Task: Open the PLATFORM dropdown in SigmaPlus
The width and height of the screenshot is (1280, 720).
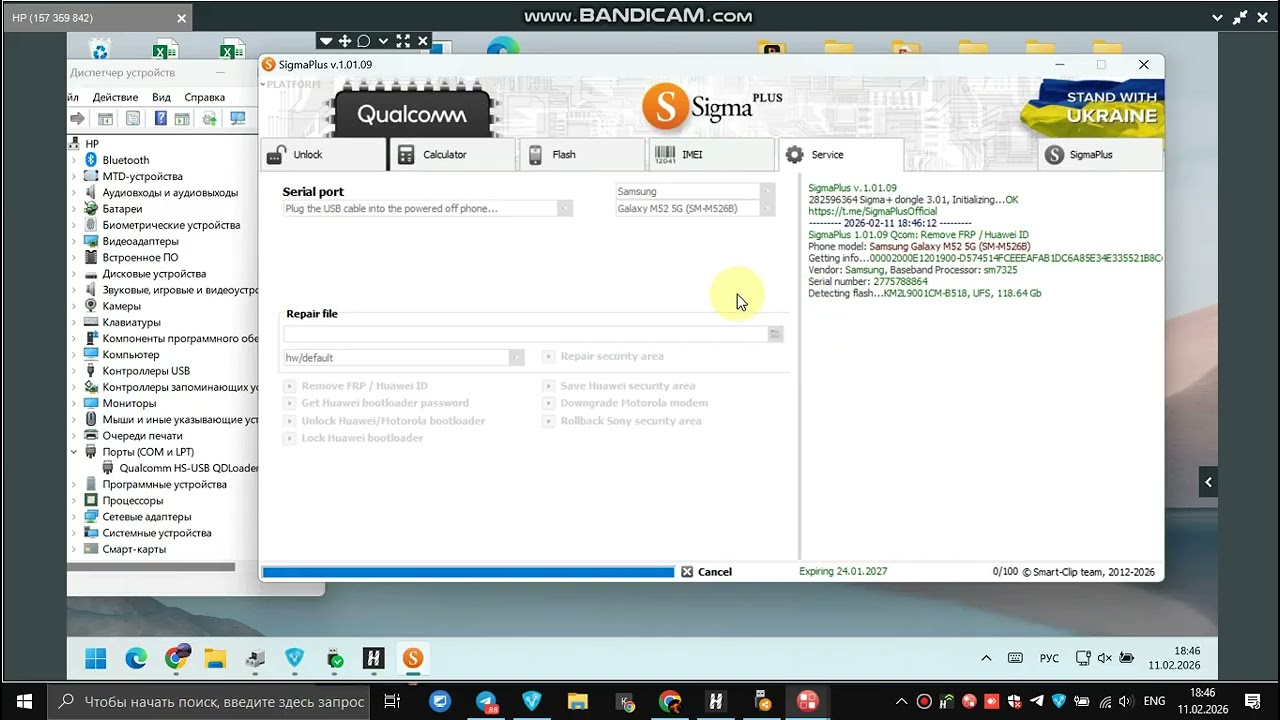Action: 290,84
